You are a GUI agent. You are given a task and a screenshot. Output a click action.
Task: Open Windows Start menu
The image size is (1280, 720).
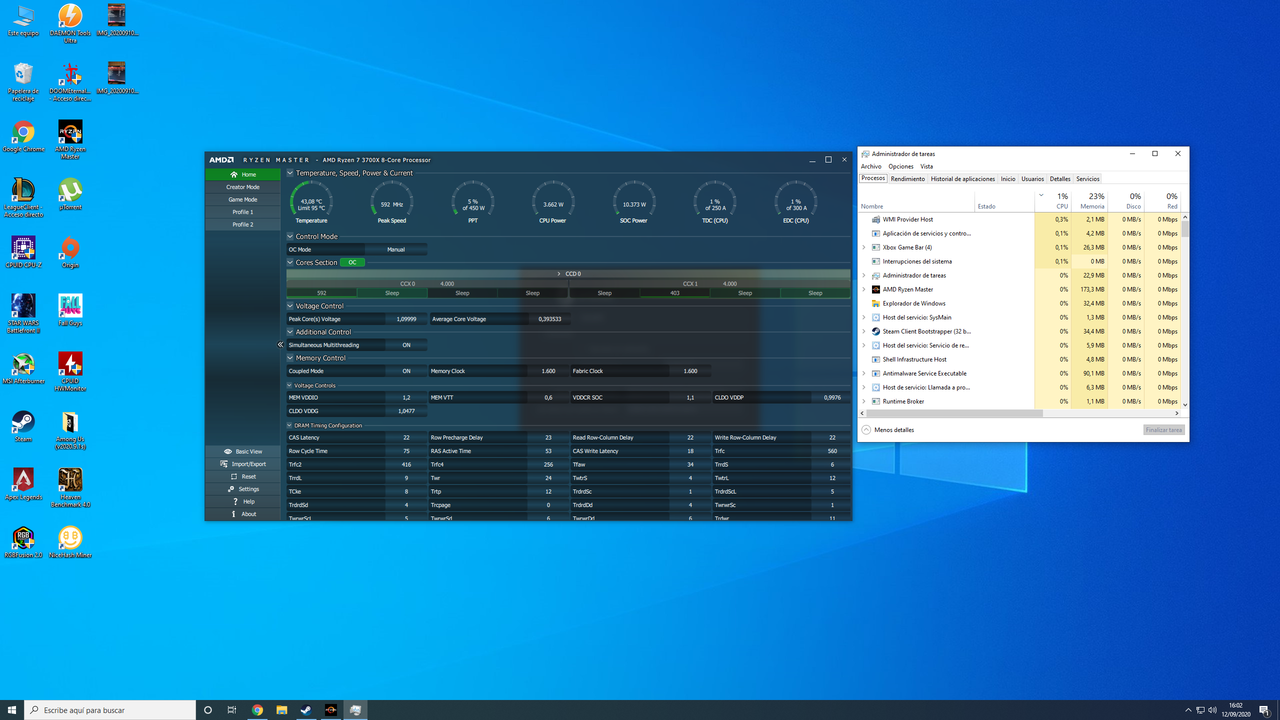(12, 710)
